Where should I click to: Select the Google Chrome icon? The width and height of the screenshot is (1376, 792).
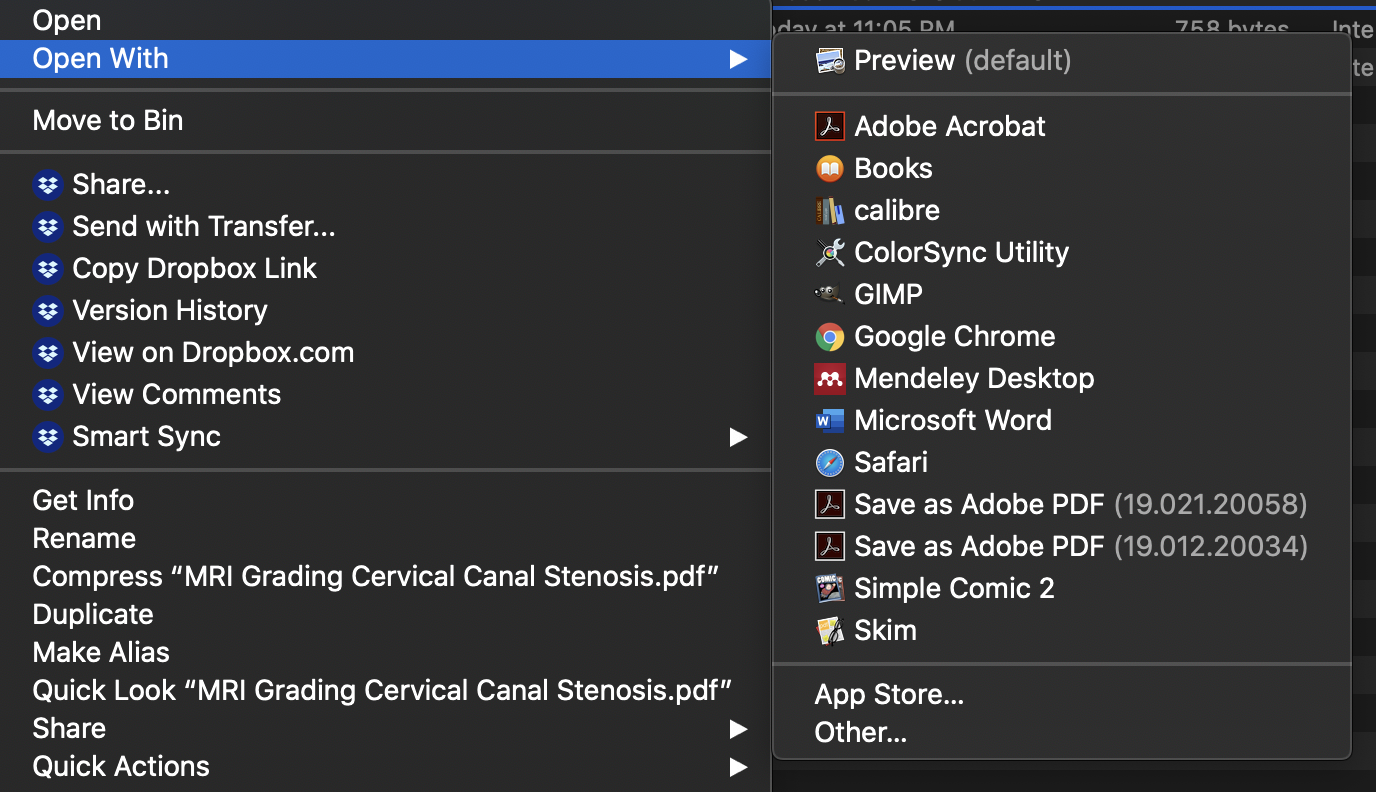(830, 337)
